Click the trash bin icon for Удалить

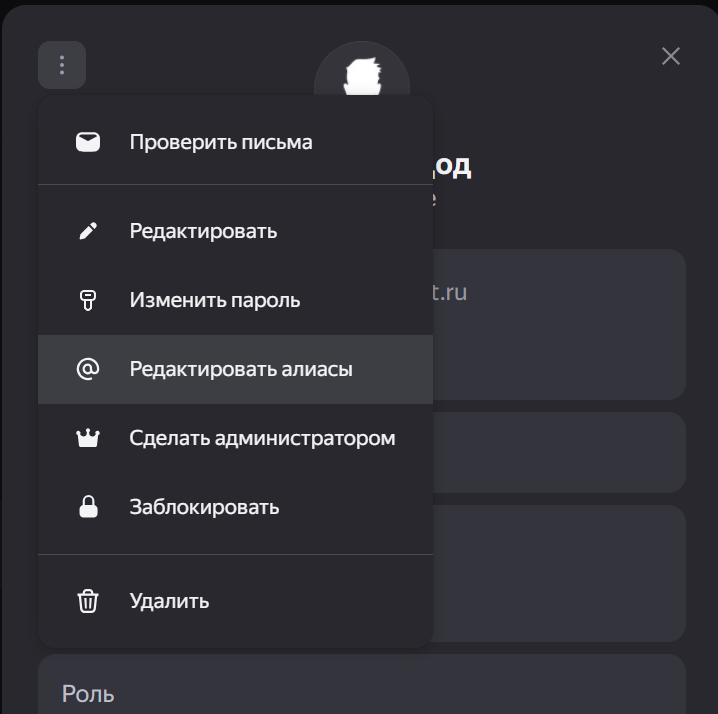point(88,601)
